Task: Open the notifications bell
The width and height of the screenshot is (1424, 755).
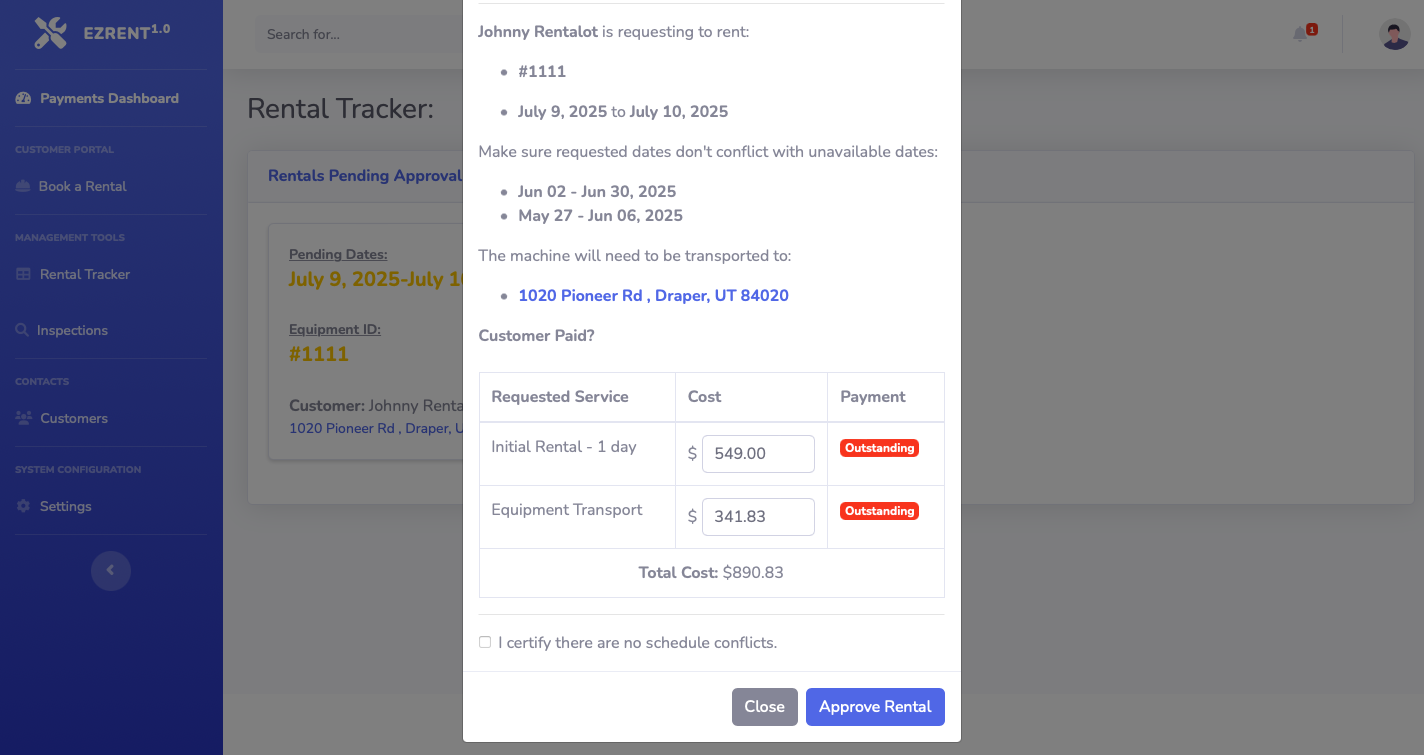Action: coord(1300,34)
